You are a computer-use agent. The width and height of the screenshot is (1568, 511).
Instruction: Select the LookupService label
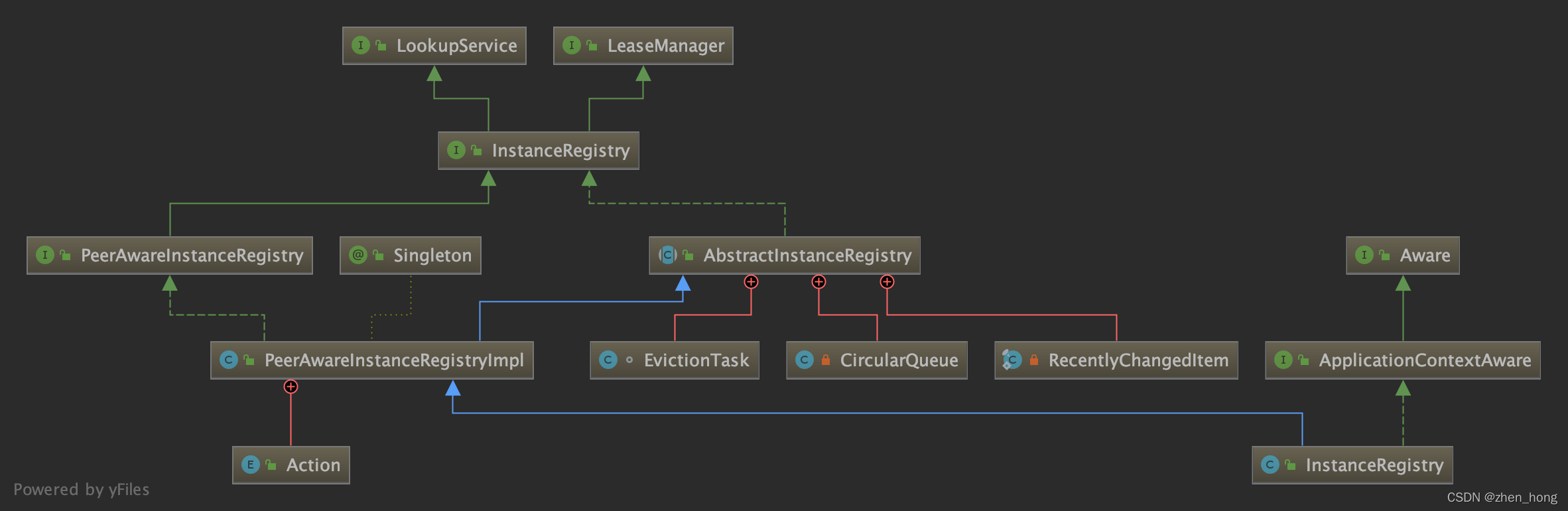pyautogui.click(x=457, y=46)
